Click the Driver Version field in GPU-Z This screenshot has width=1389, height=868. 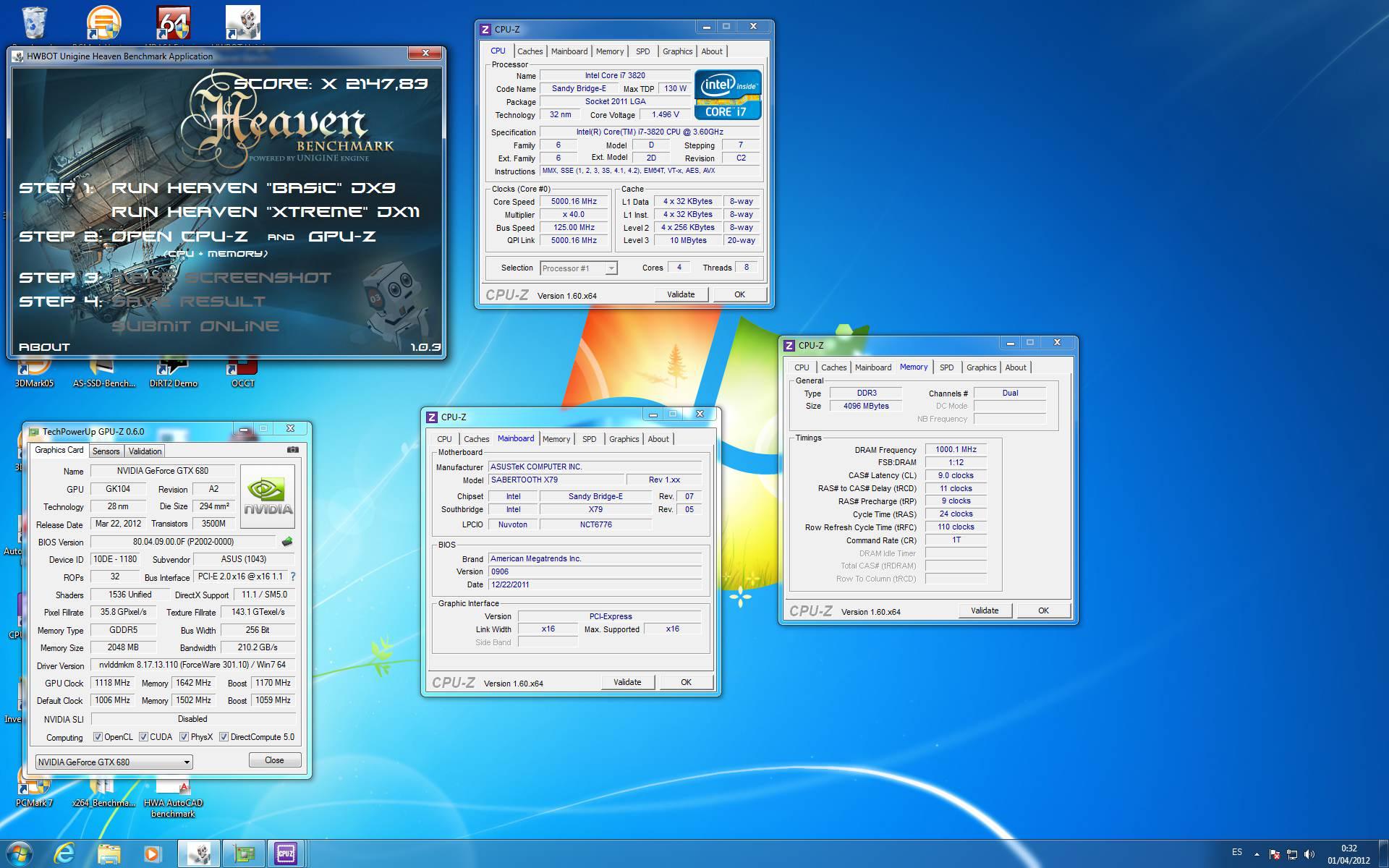[193, 665]
